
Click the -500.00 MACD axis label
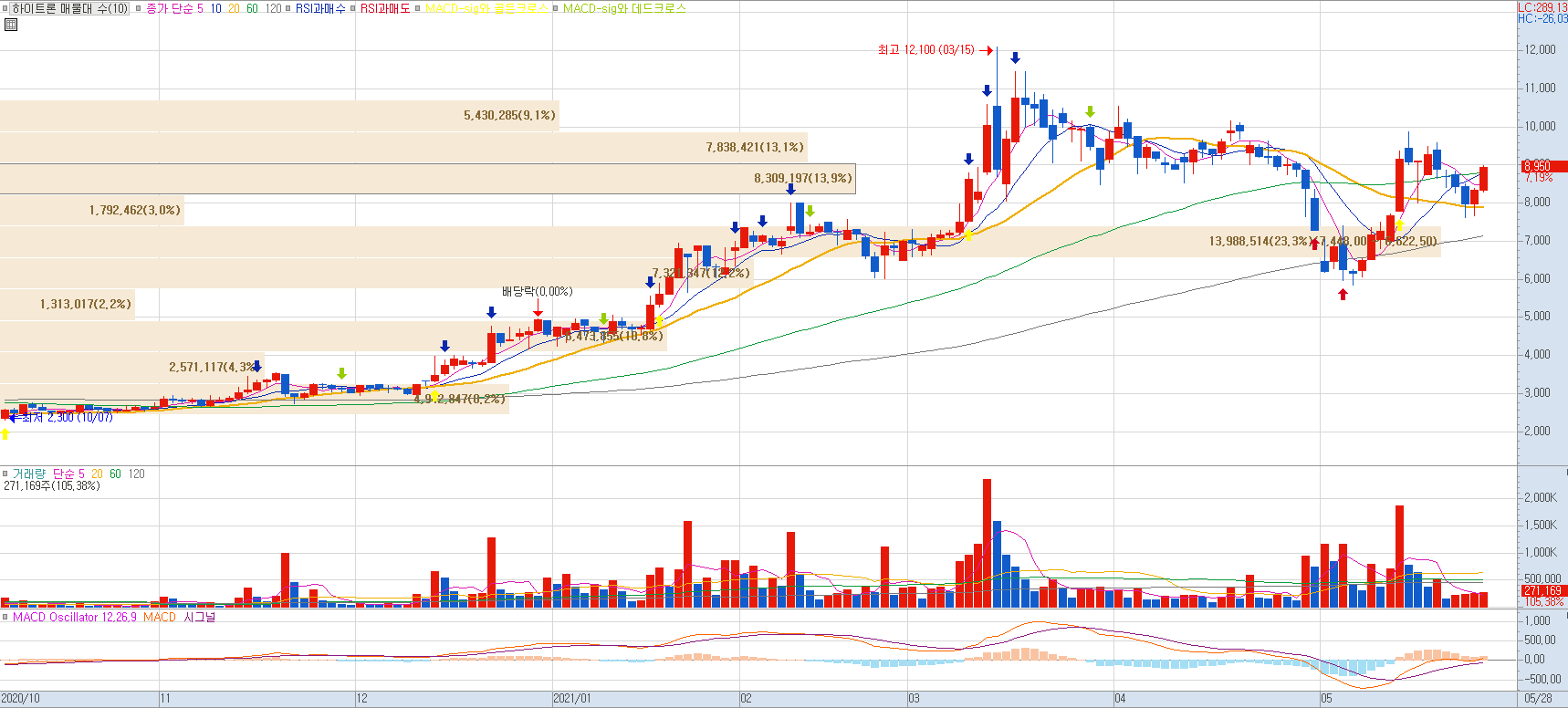pos(1542,679)
